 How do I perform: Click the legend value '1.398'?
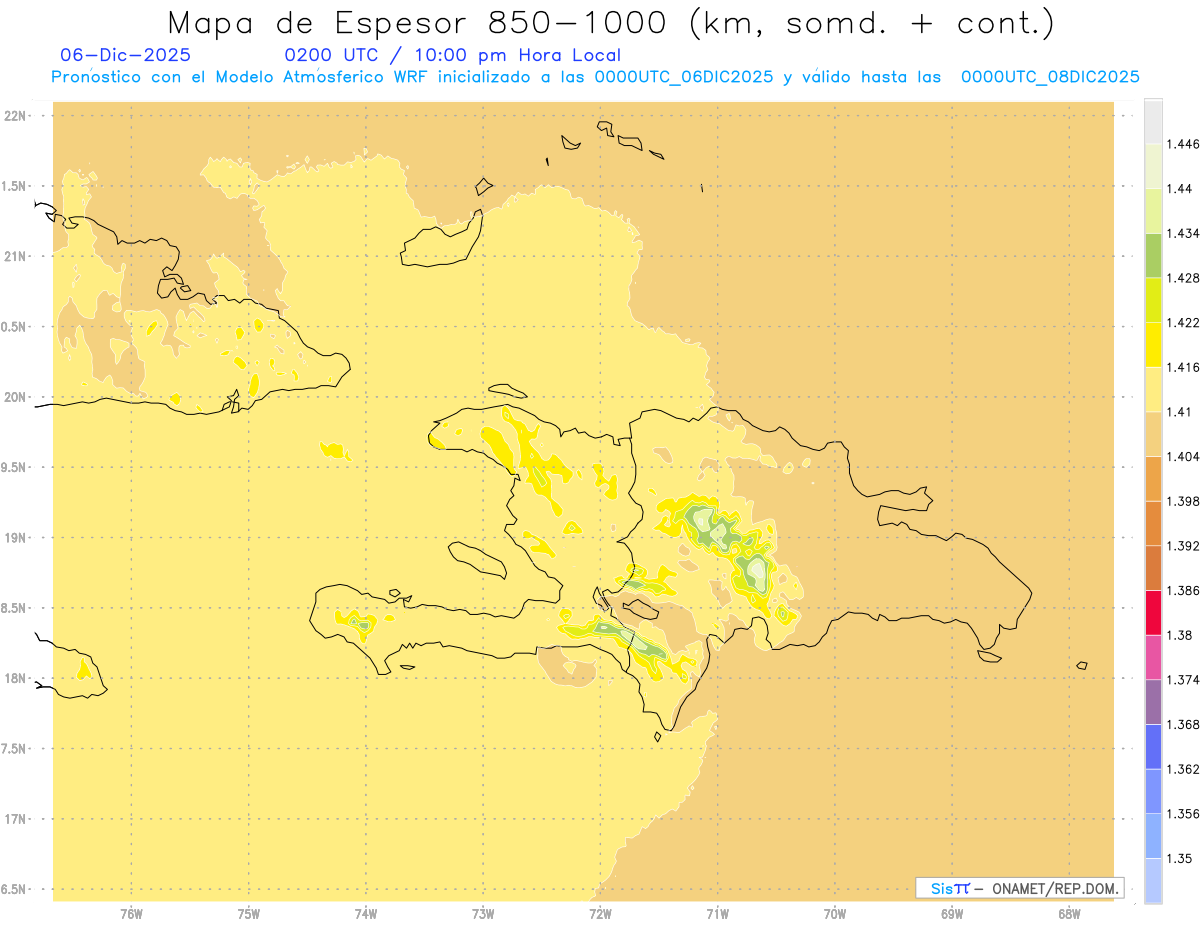click(x=1182, y=501)
